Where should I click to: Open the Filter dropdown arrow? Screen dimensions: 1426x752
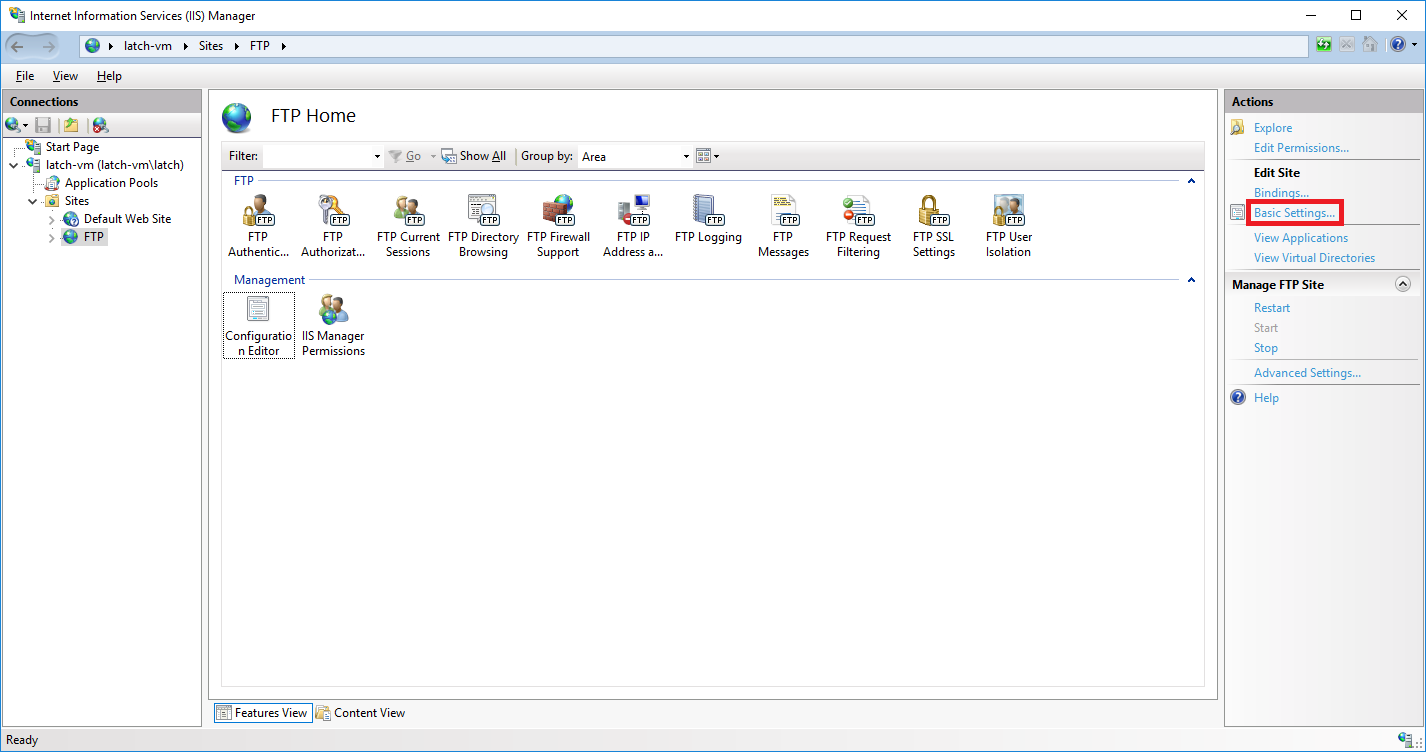click(x=377, y=157)
